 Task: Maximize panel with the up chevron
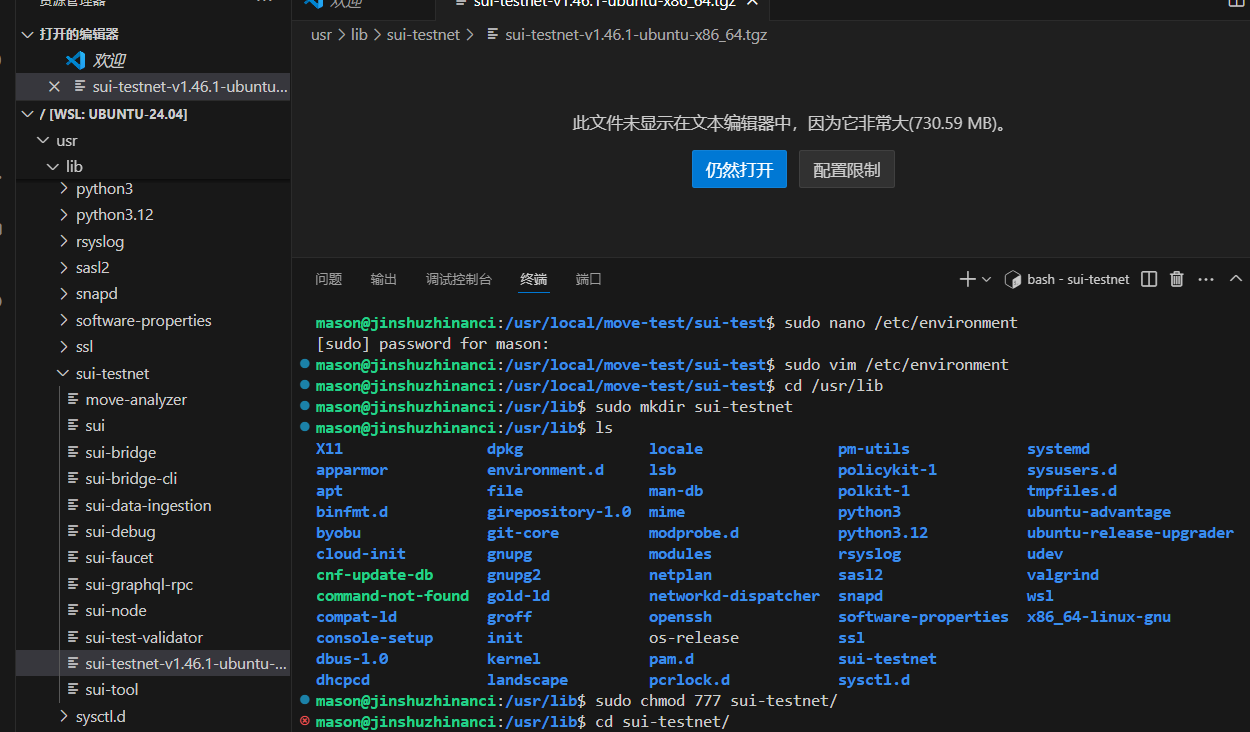(1235, 279)
